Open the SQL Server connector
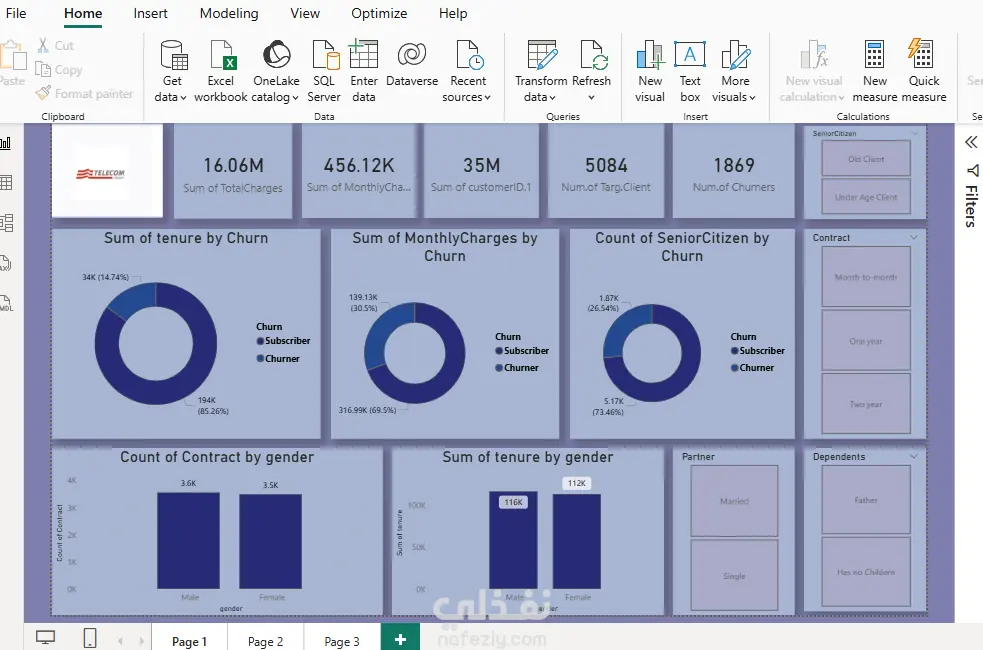Image resolution: width=983 pixels, height=650 pixels. tap(324, 71)
